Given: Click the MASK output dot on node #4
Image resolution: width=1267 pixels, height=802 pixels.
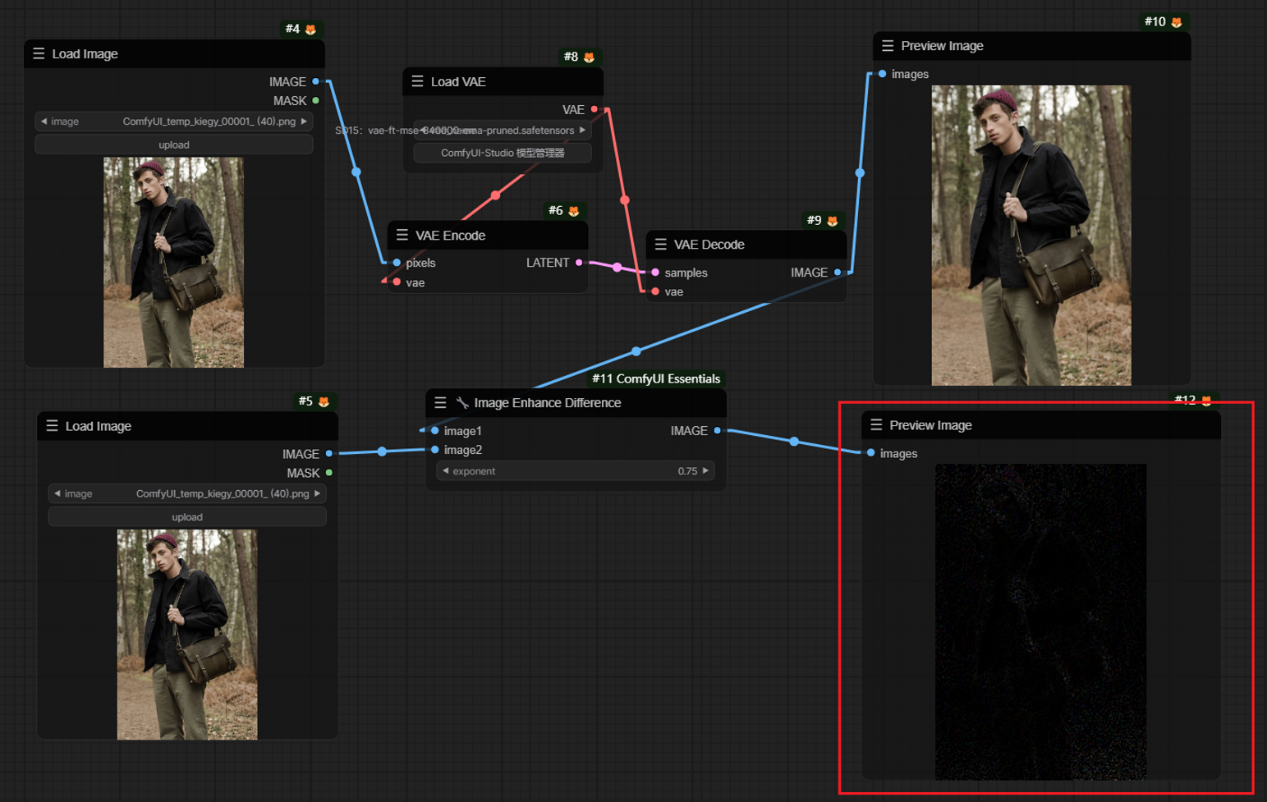Looking at the screenshot, I should (x=316, y=101).
